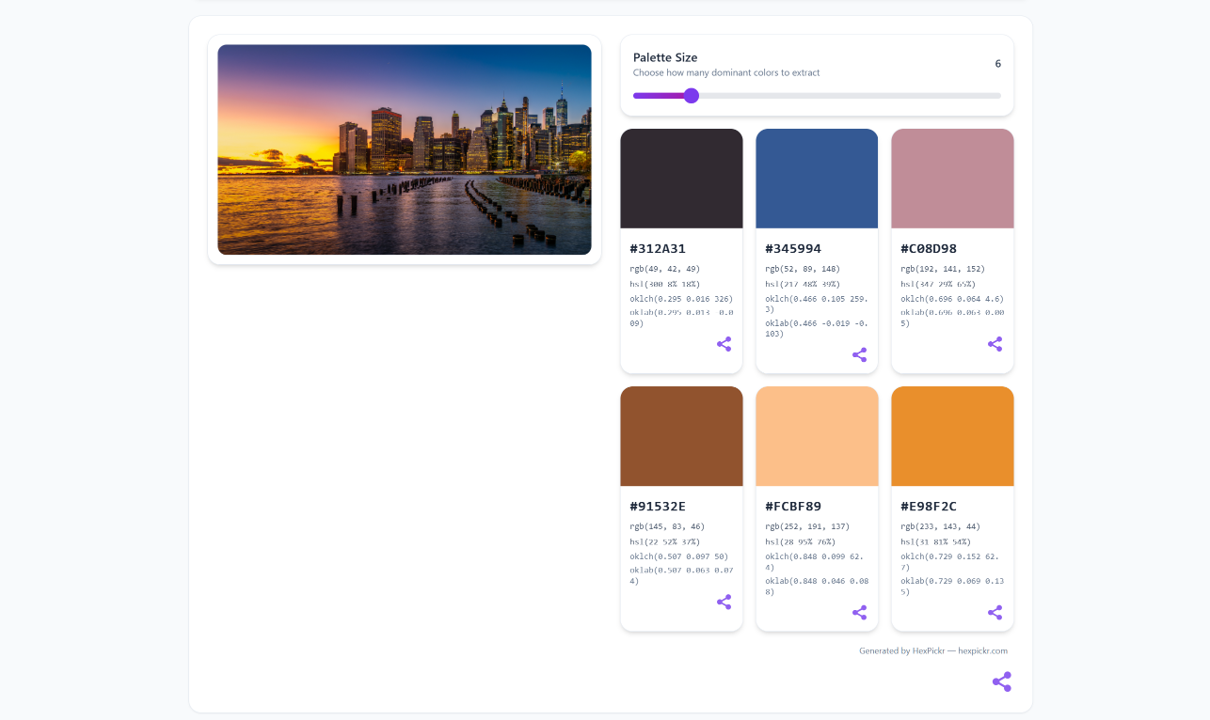The width and height of the screenshot is (1210, 720).
Task: Click the share icon on the #FCBF89 card
Action: click(859, 611)
